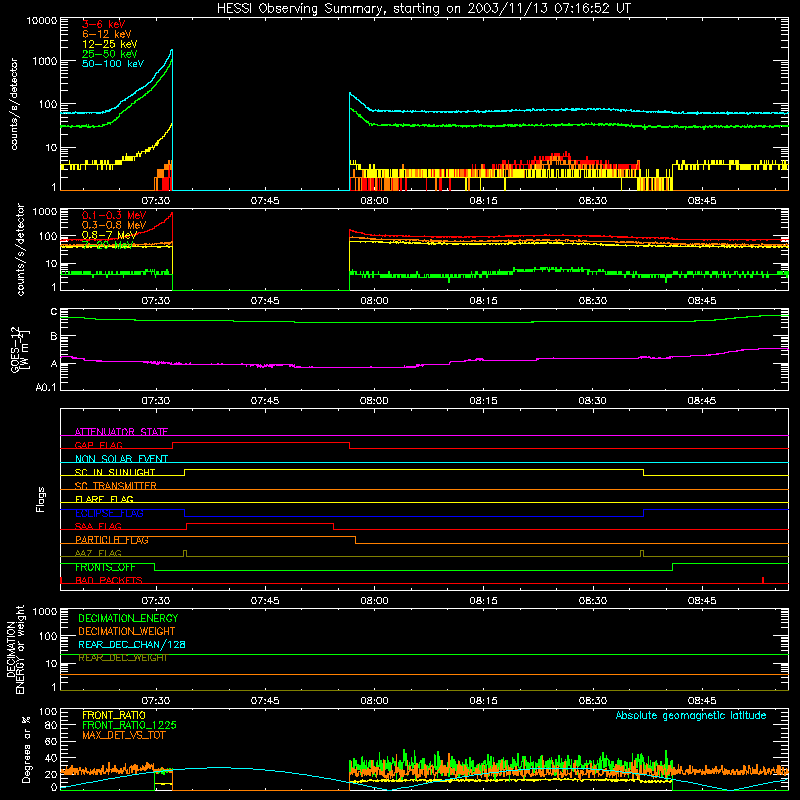Select the '6-12 keV' legend label
Screen dimensions: 800x800
pyautogui.click(x=106, y=34)
